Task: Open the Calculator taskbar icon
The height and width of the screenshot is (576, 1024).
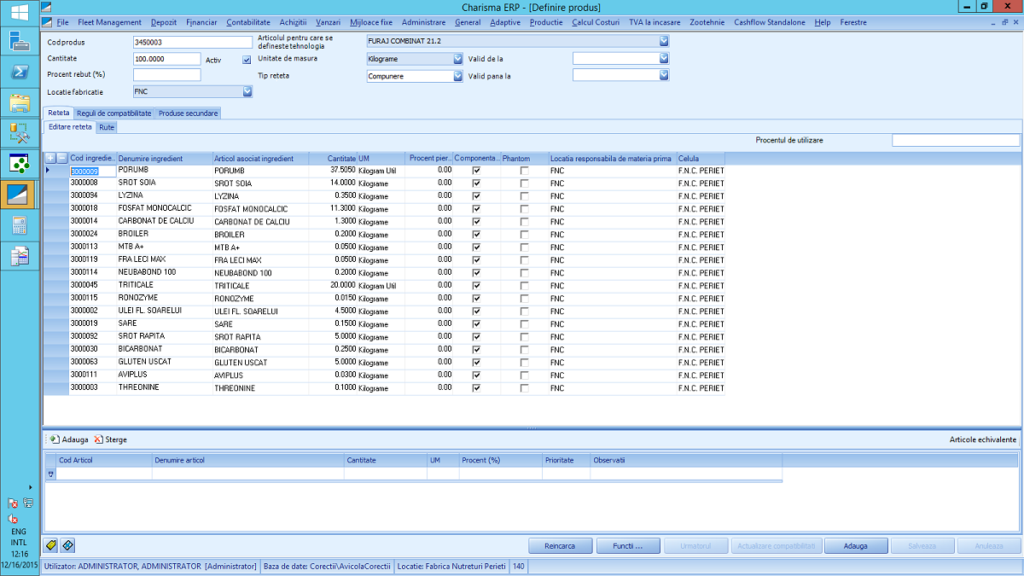Action: [x=19, y=225]
